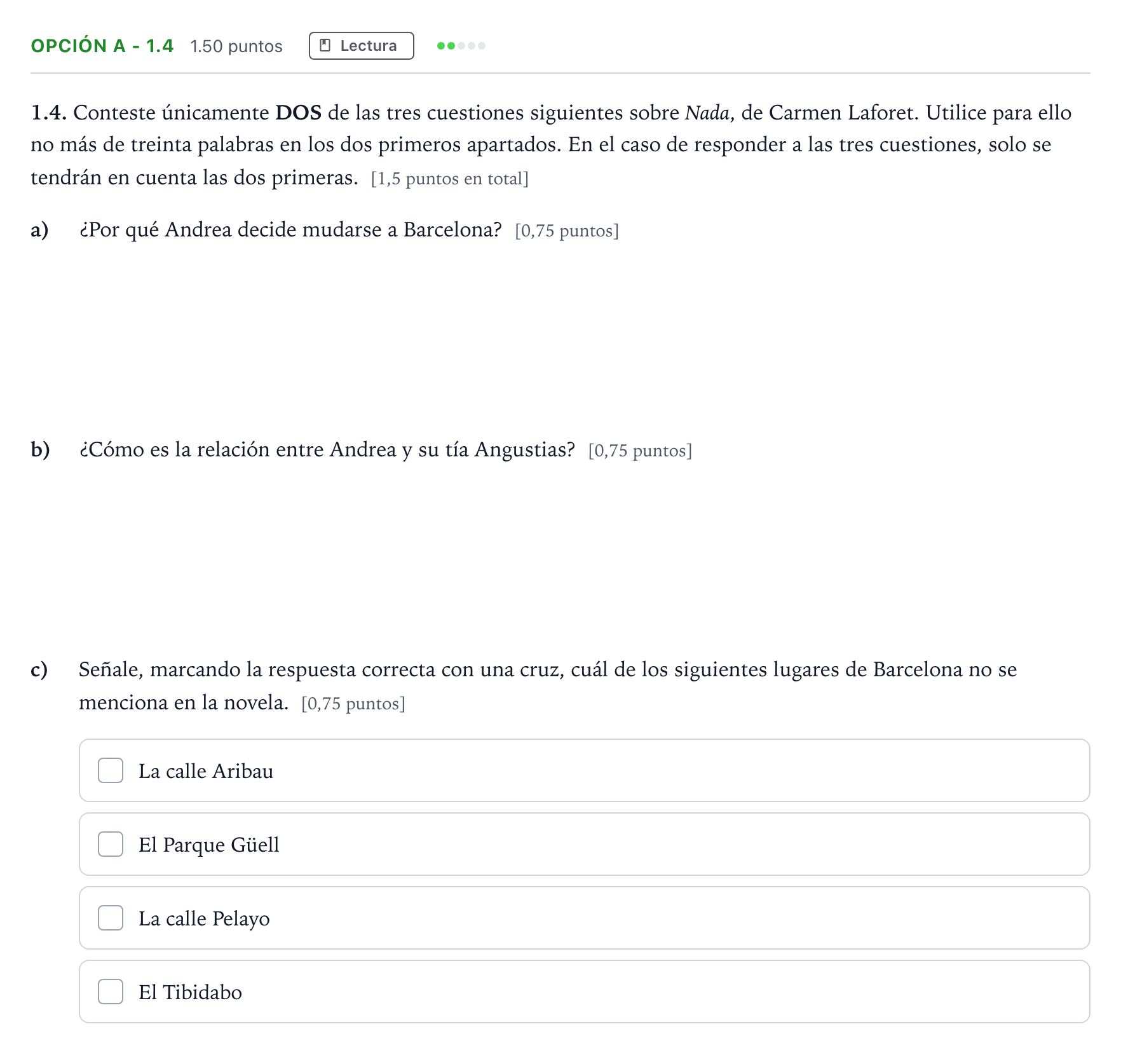Image resolution: width=1121 pixels, height=1064 pixels.
Task: Click question c about Barcelona places
Action: [x=548, y=686]
